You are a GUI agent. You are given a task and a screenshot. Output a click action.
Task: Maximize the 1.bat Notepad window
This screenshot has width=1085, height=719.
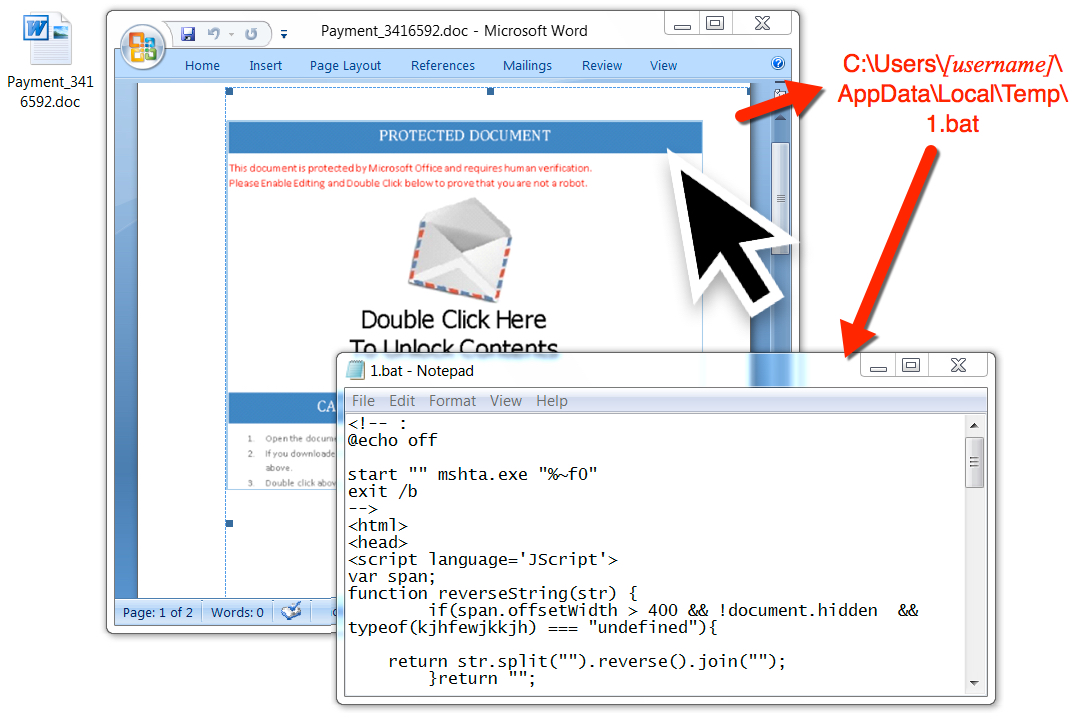tap(911, 365)
